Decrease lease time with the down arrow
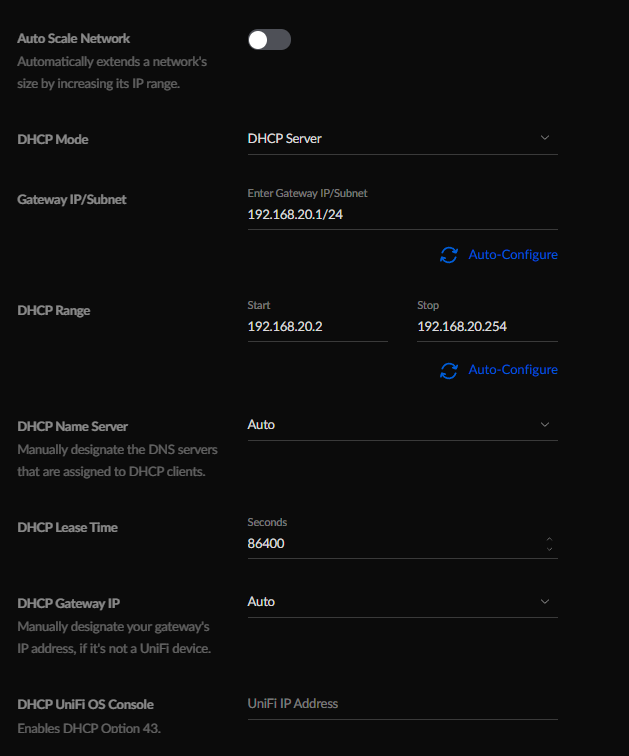Image resolution: width=629 pixels, height=756 pixels. (x=549, y=549)
